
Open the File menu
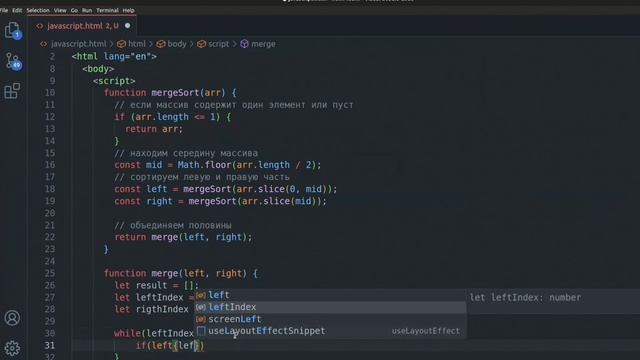[x=4, y=10]
